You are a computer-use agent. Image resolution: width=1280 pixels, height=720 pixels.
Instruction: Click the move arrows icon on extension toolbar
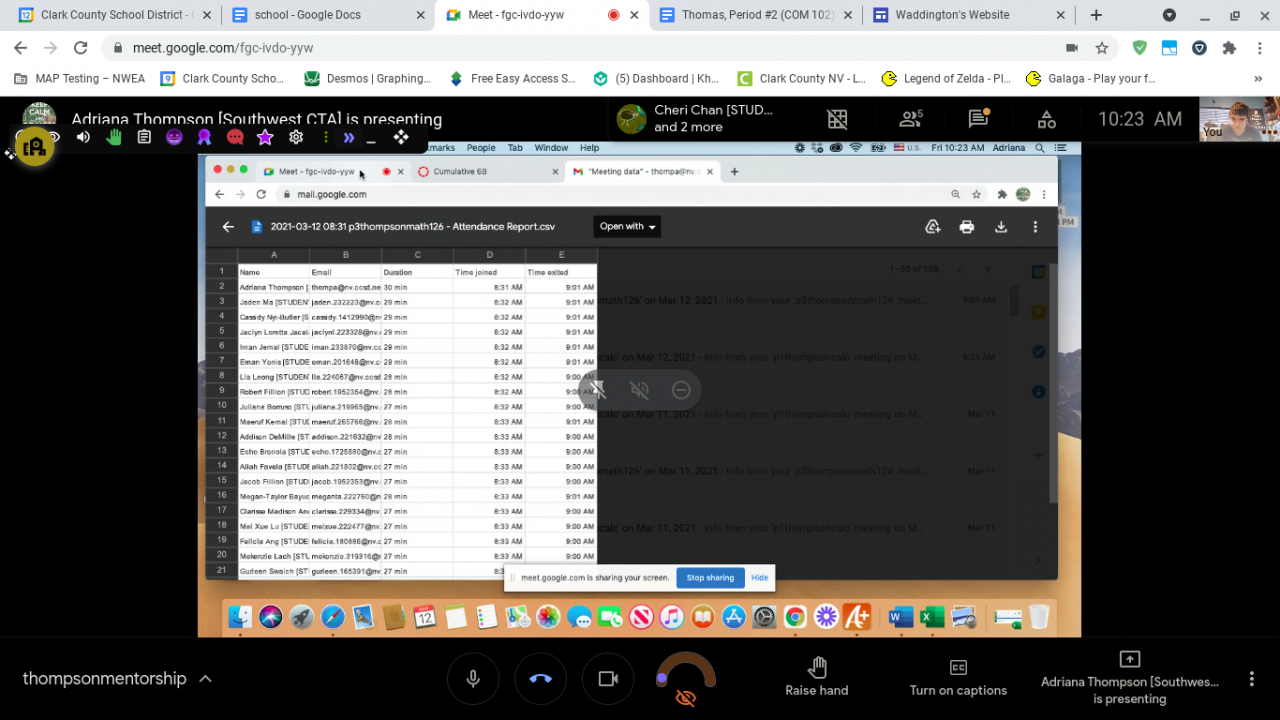point(401,137)
